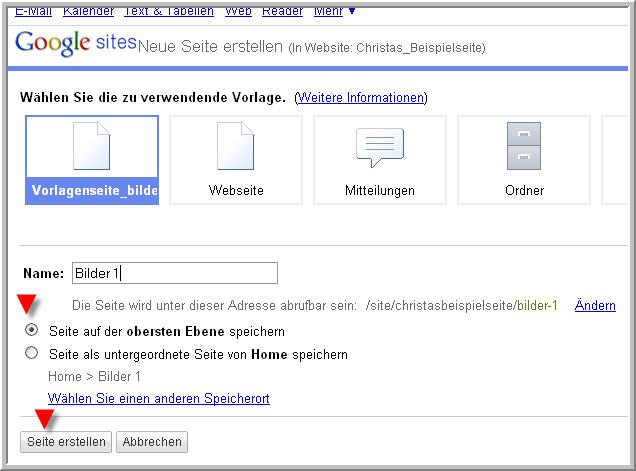Cancel with the Abbrechen button

(152, 442)
